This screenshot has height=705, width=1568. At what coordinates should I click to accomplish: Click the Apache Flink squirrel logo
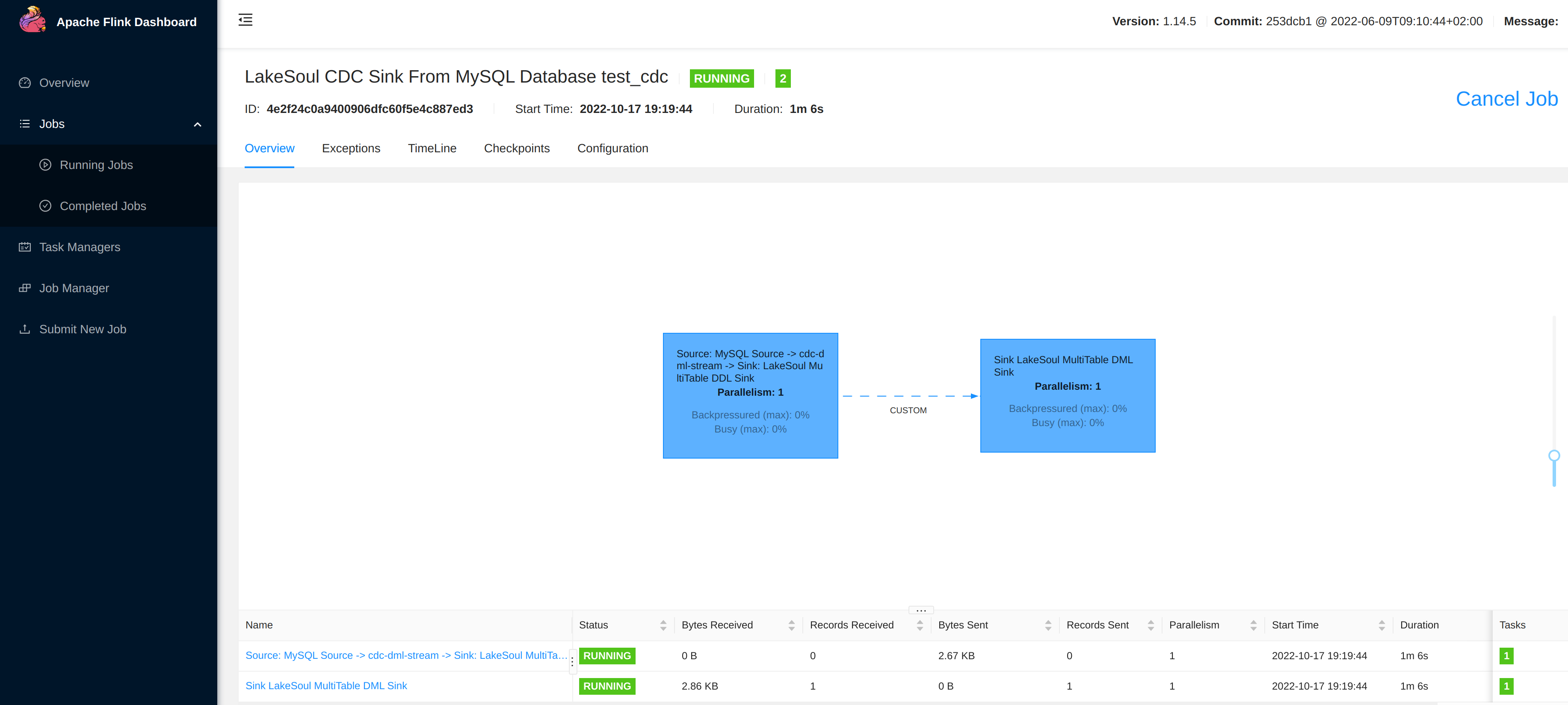[32, 20]
